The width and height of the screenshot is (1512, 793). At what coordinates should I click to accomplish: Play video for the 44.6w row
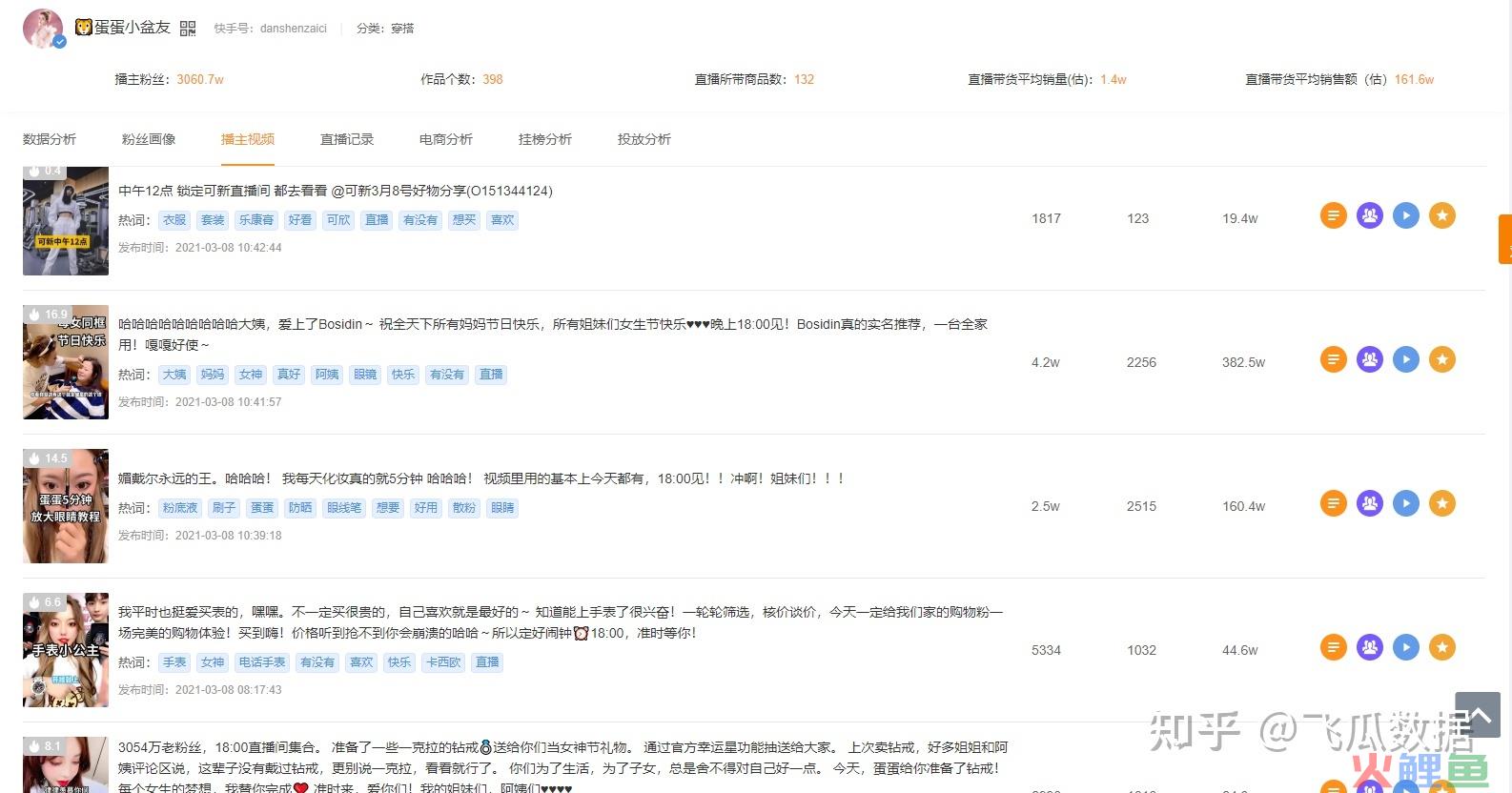click(x=1406, y=647)
